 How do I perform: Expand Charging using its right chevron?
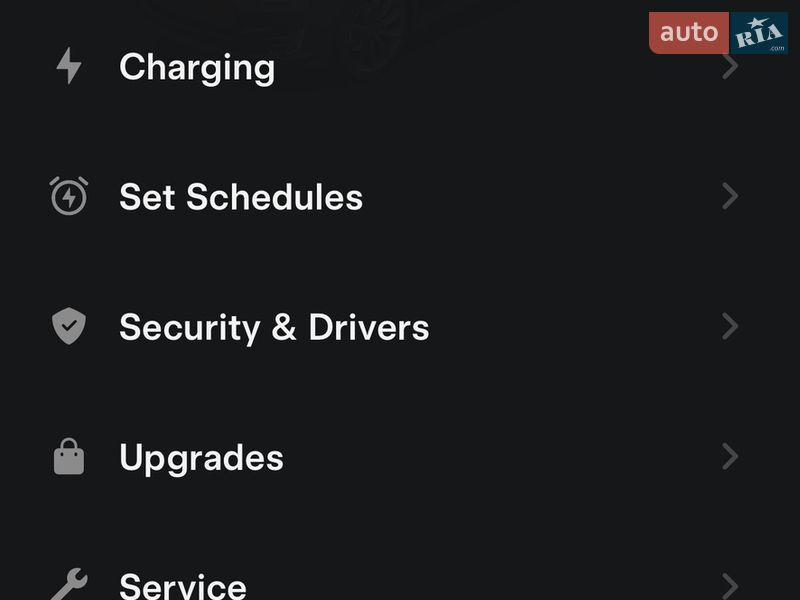731,67
